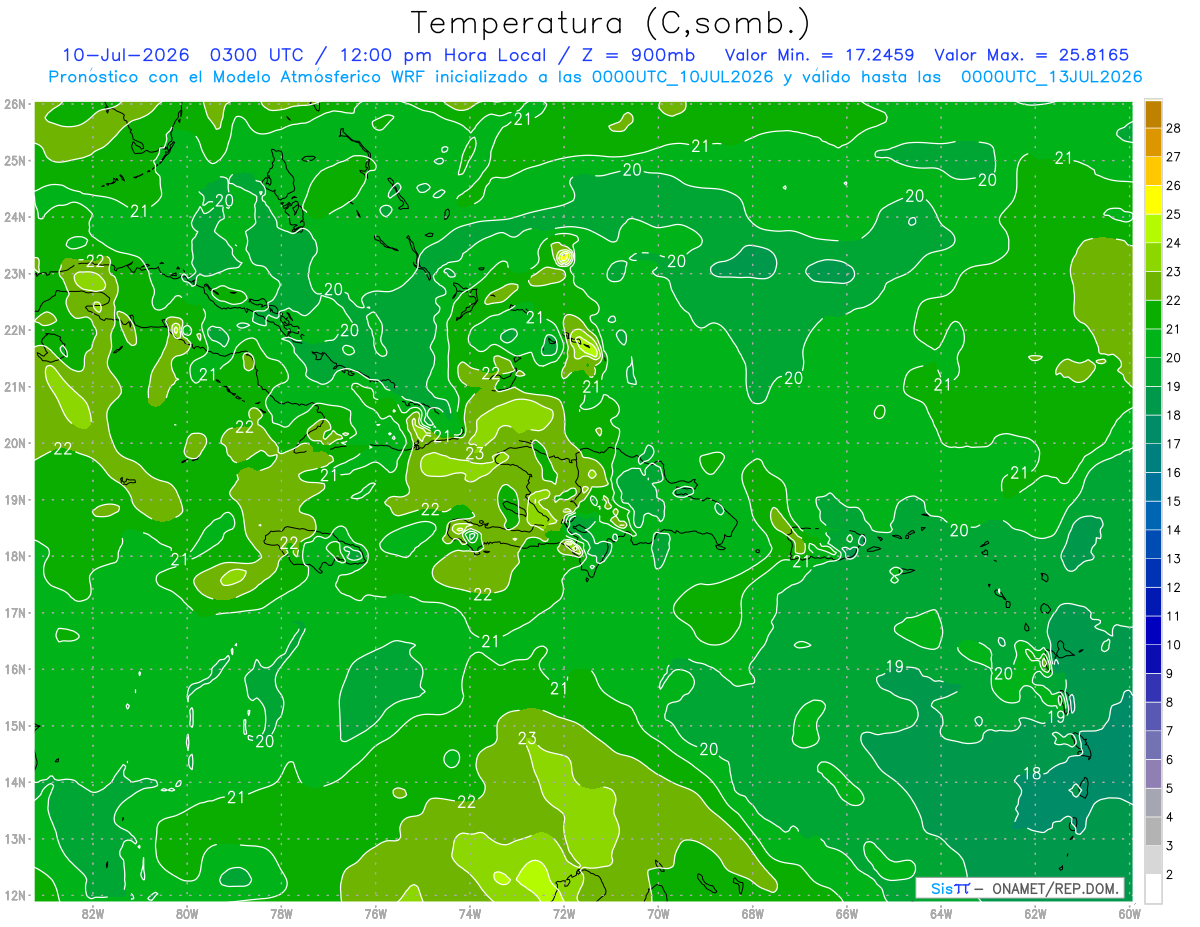Click color scale label '28'
The image size is (1200, 927).
(x=1174, y=128)
